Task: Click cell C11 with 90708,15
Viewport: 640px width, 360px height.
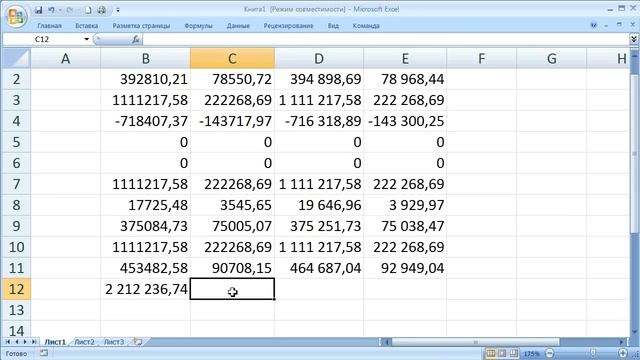Action: tap(232, 268)
